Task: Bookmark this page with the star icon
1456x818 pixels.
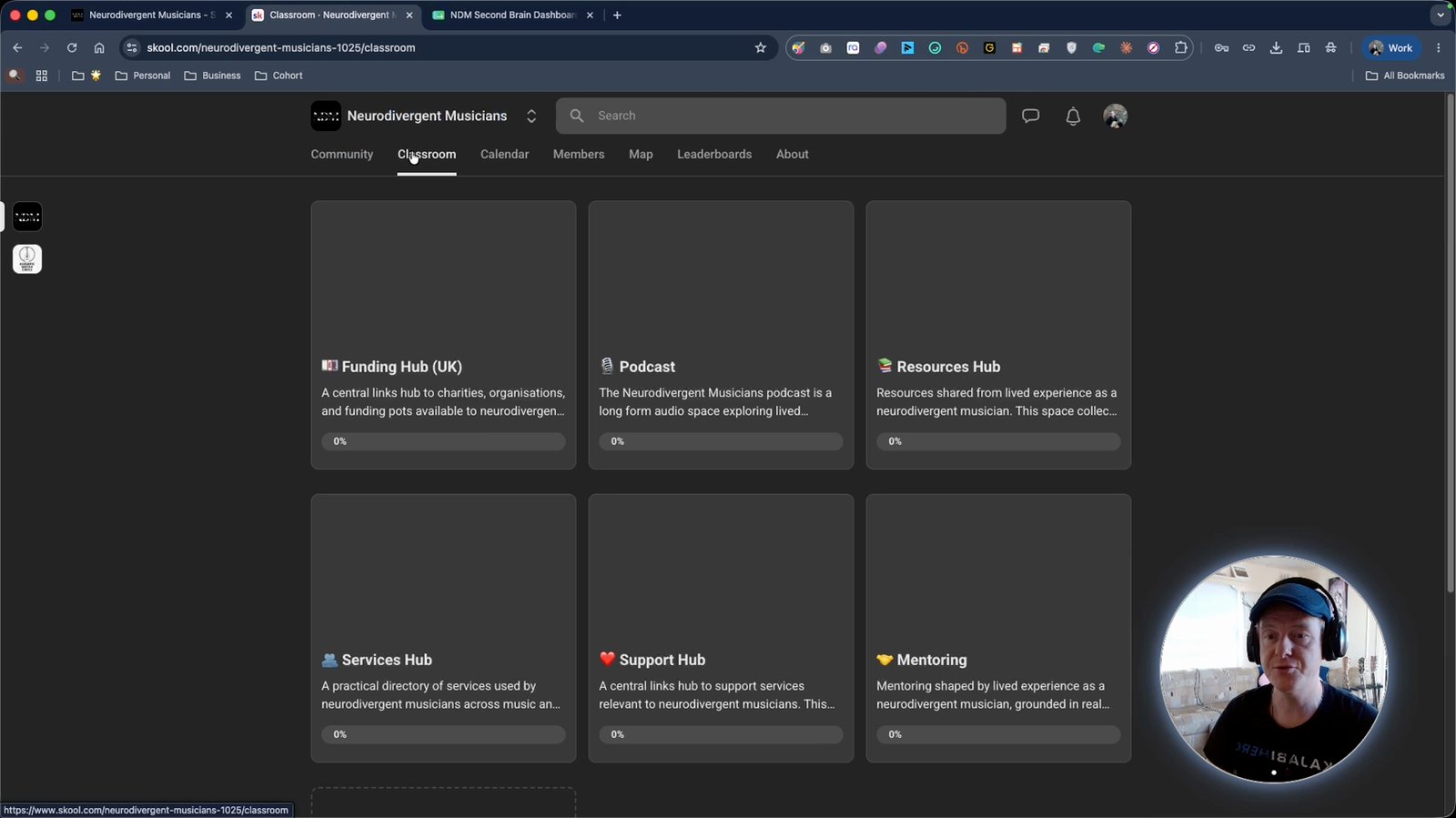Action: (x=761, y=48)
